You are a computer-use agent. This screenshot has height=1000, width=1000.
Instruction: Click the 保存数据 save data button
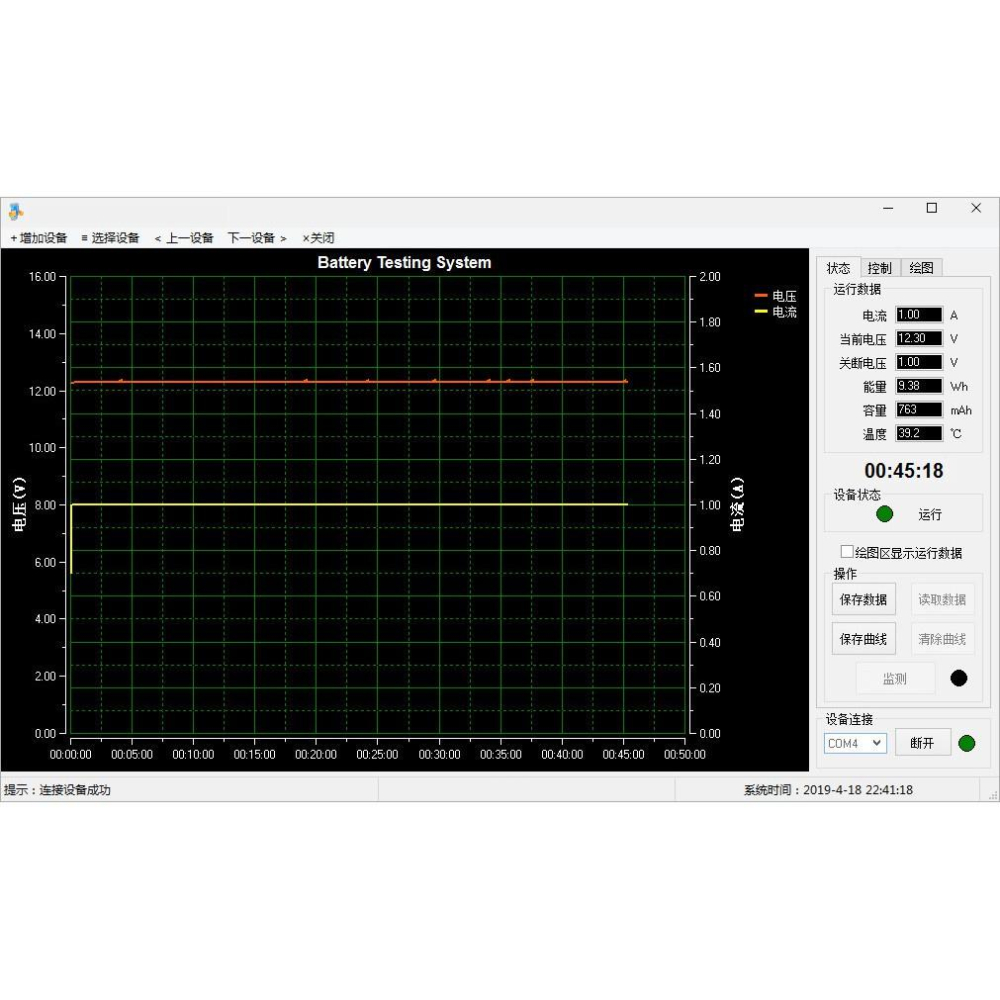pos(863,599)
